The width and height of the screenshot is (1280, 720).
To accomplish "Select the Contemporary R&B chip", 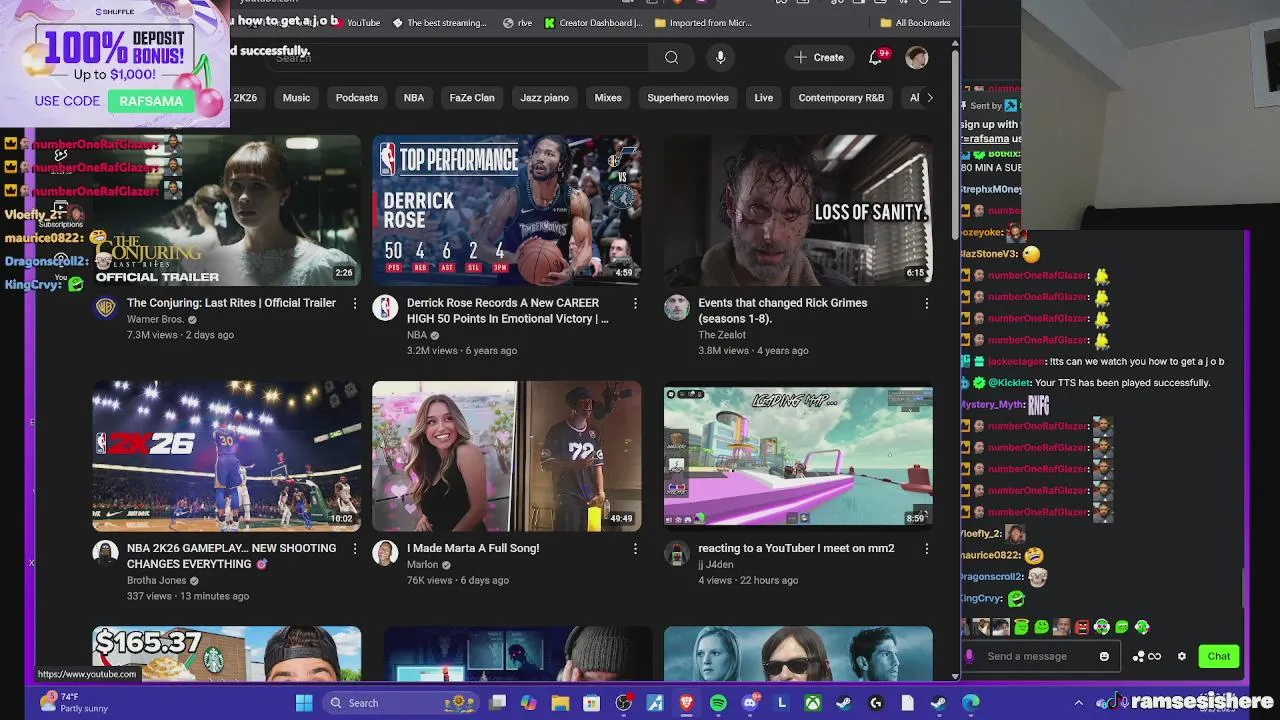I will click(x=841, y=98).
